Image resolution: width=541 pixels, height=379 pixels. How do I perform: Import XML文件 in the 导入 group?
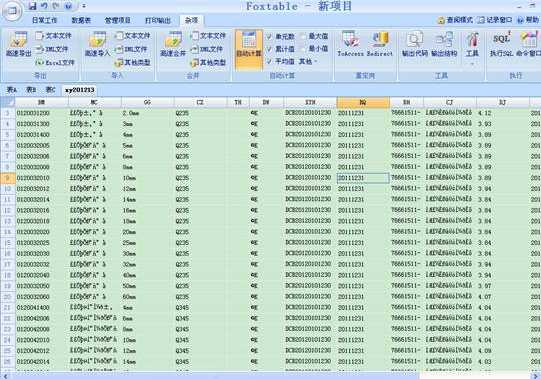[131, 49]
